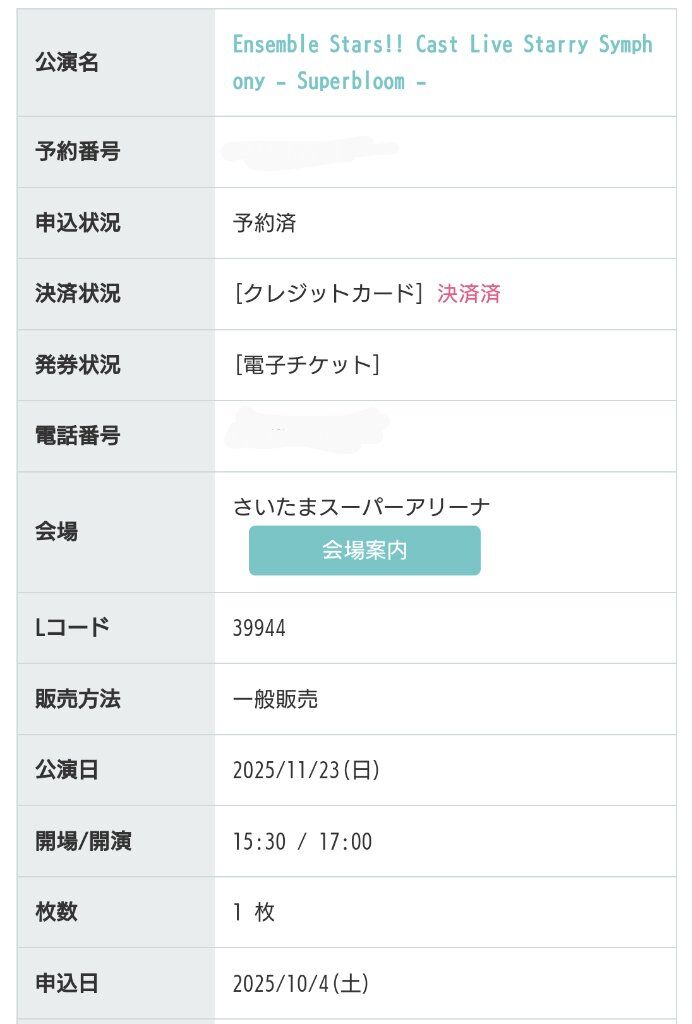Click the 公演名 row label
This screenshot has width=692, height=1024.
pos(67,63)
